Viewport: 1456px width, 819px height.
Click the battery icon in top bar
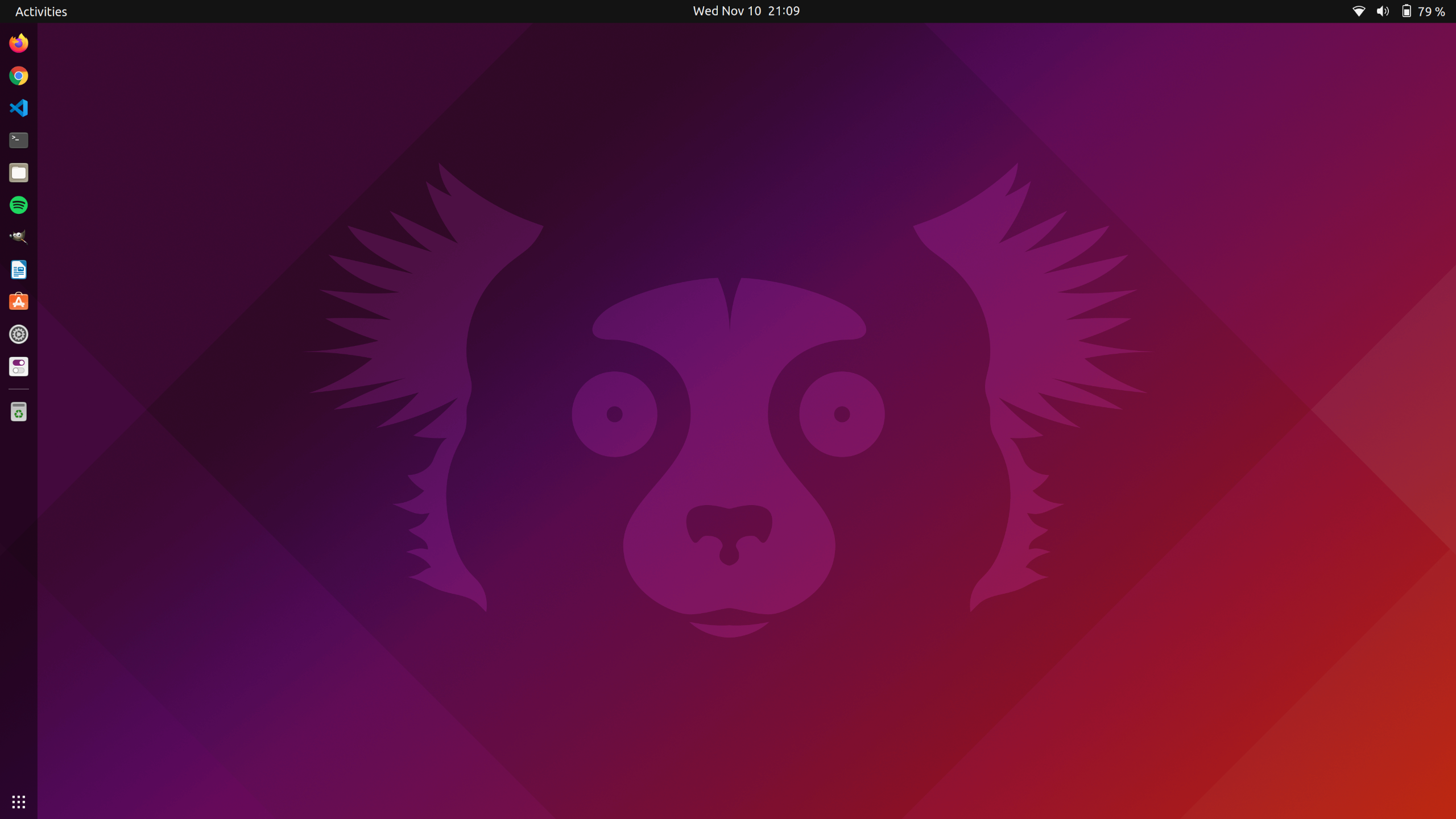click(1406, 11)
